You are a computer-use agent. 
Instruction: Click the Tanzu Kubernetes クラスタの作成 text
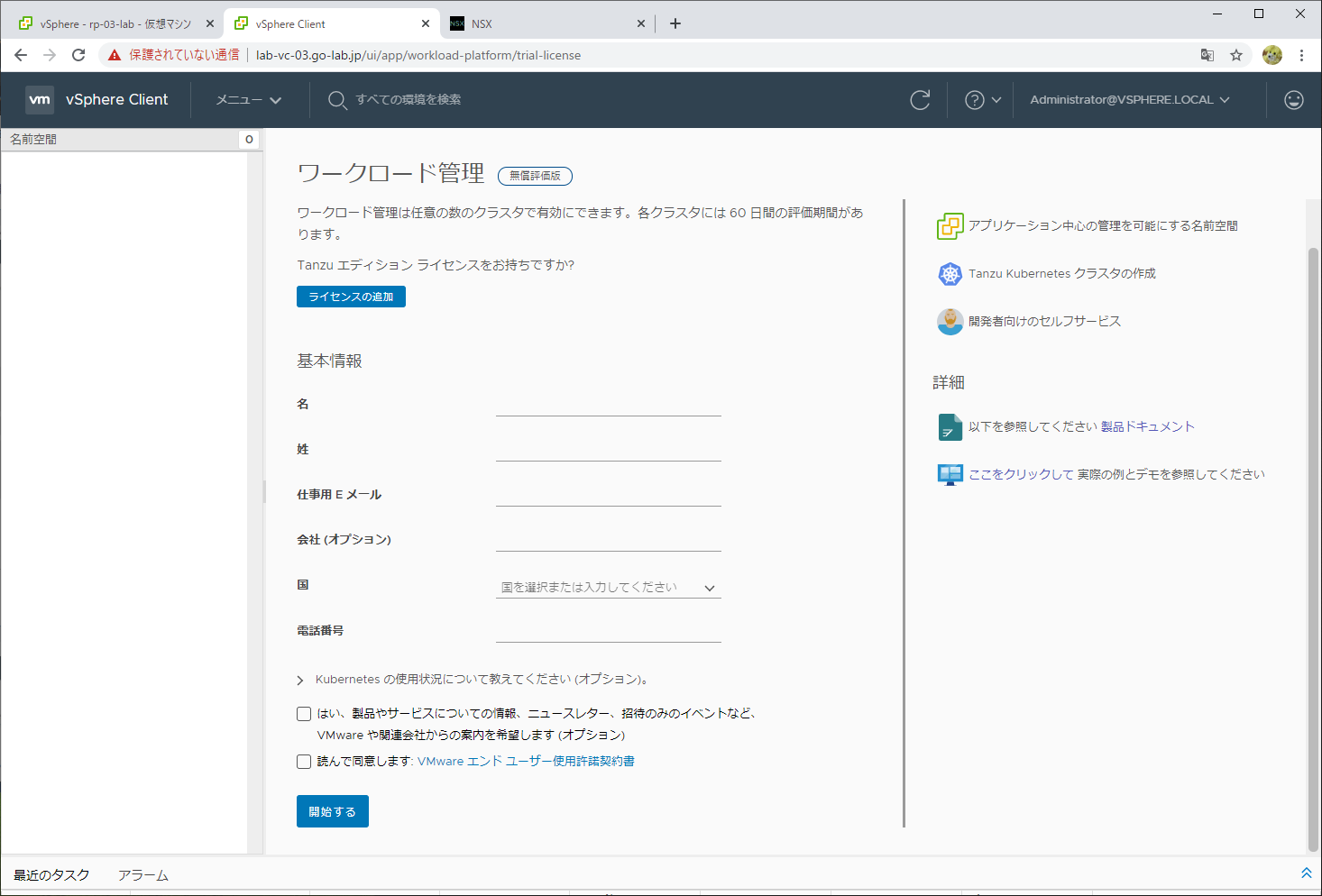click(1062, 274)
